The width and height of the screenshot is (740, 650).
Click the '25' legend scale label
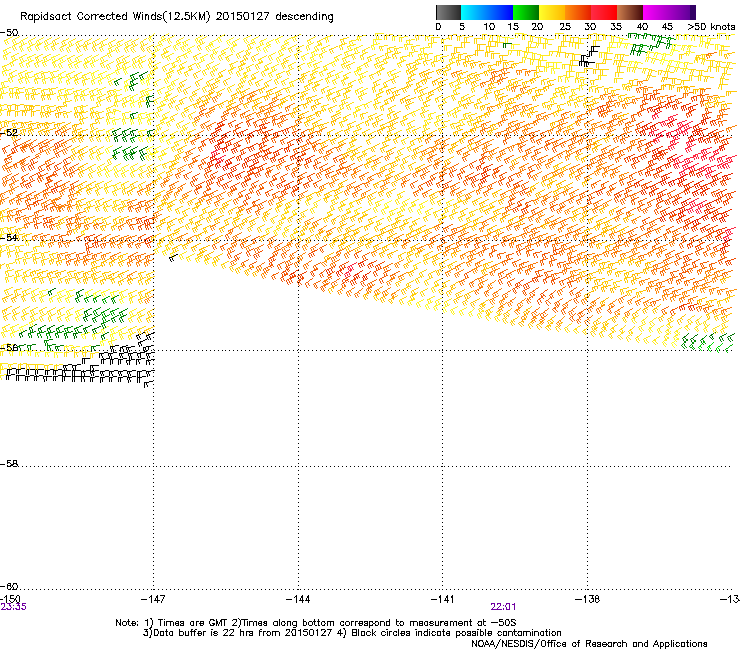click(565, 27)
